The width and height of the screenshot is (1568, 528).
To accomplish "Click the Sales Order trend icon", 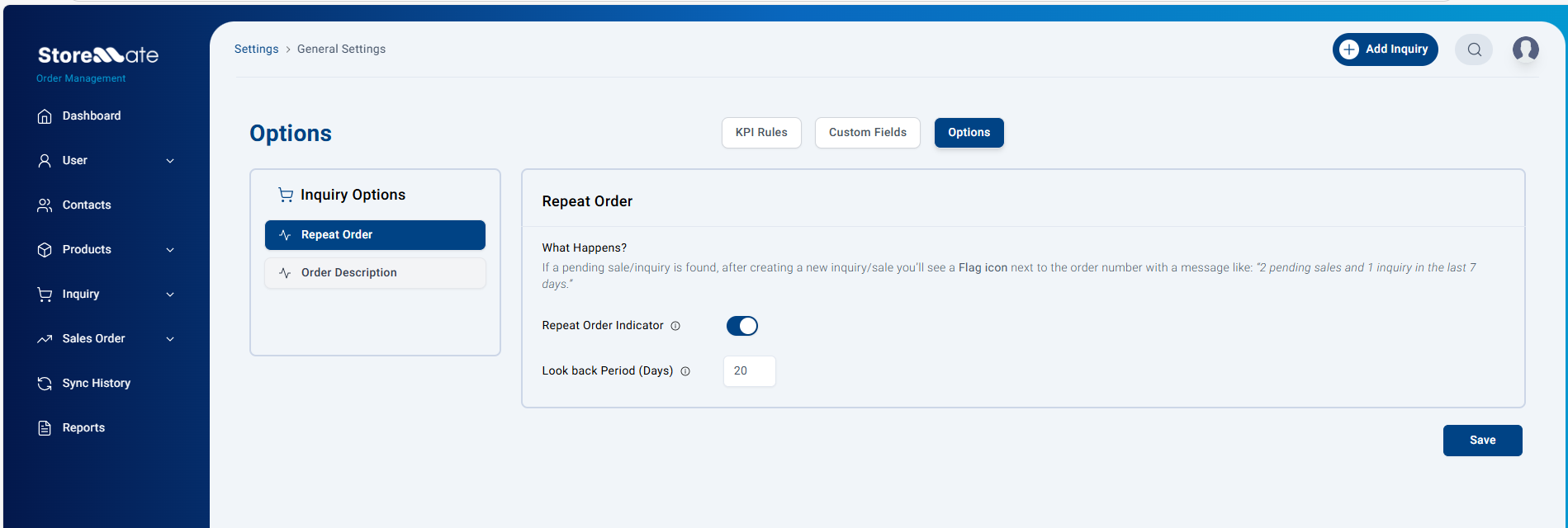I will coord(45,339).
